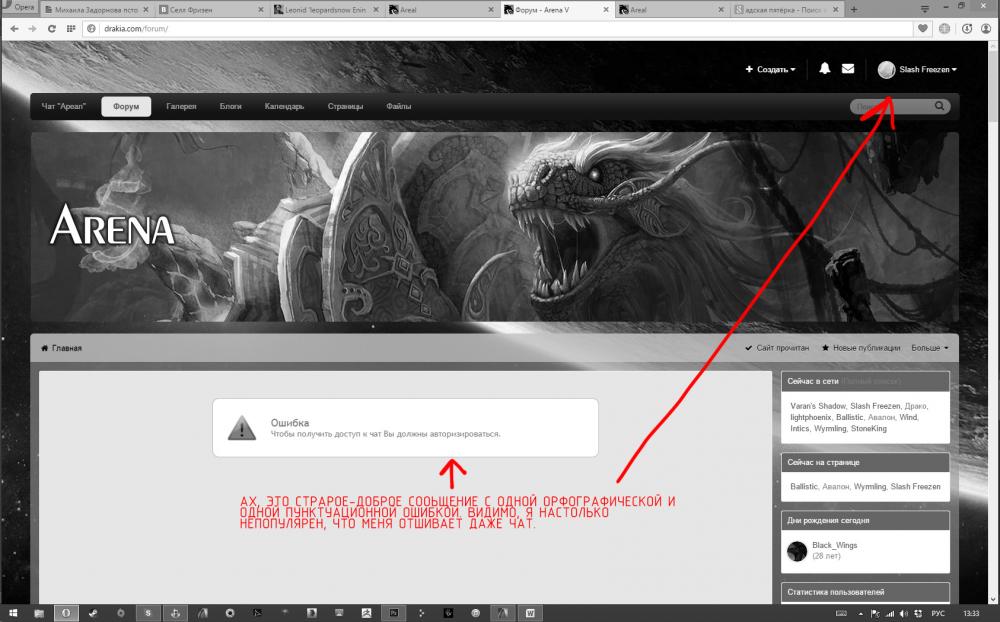Click the Slash Freezen avatar picture

pos(886,70)
